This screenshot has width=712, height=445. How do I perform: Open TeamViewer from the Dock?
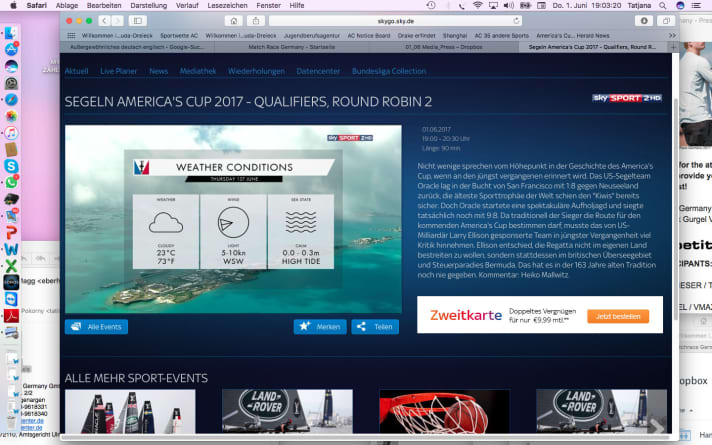coord(11,299)
